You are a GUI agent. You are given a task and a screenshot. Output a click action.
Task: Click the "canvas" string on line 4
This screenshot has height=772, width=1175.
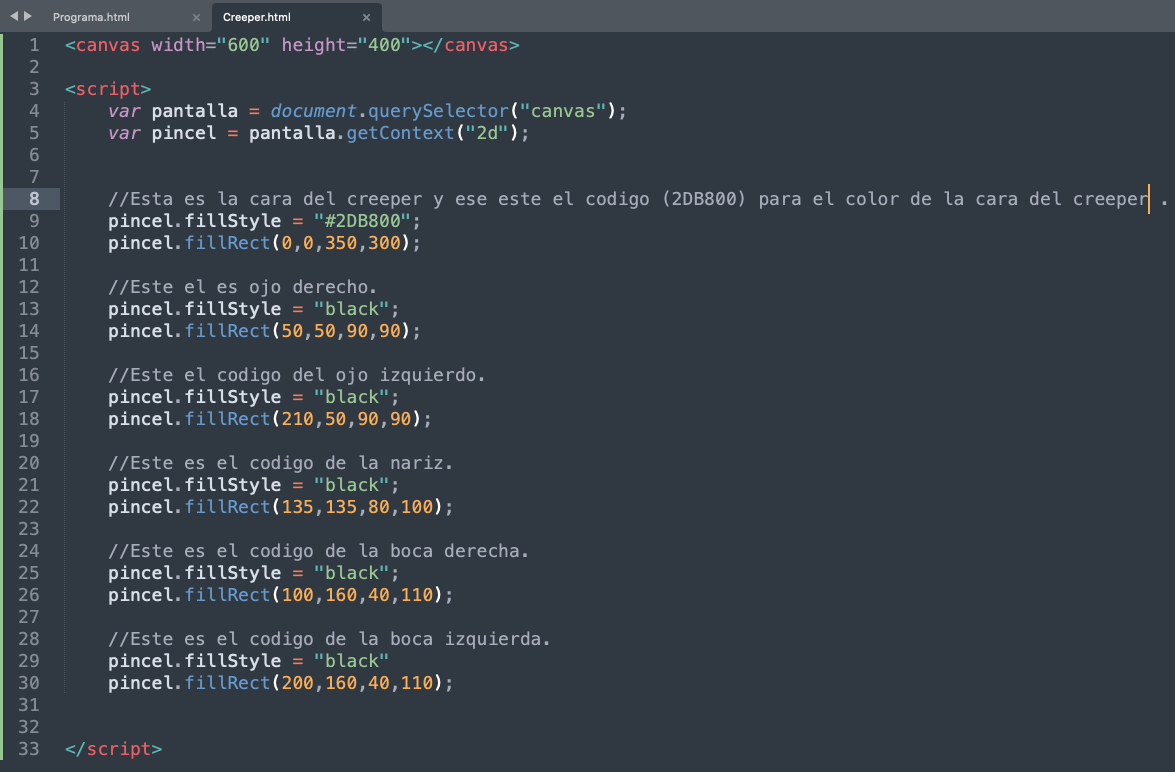[x=564, y=111]
